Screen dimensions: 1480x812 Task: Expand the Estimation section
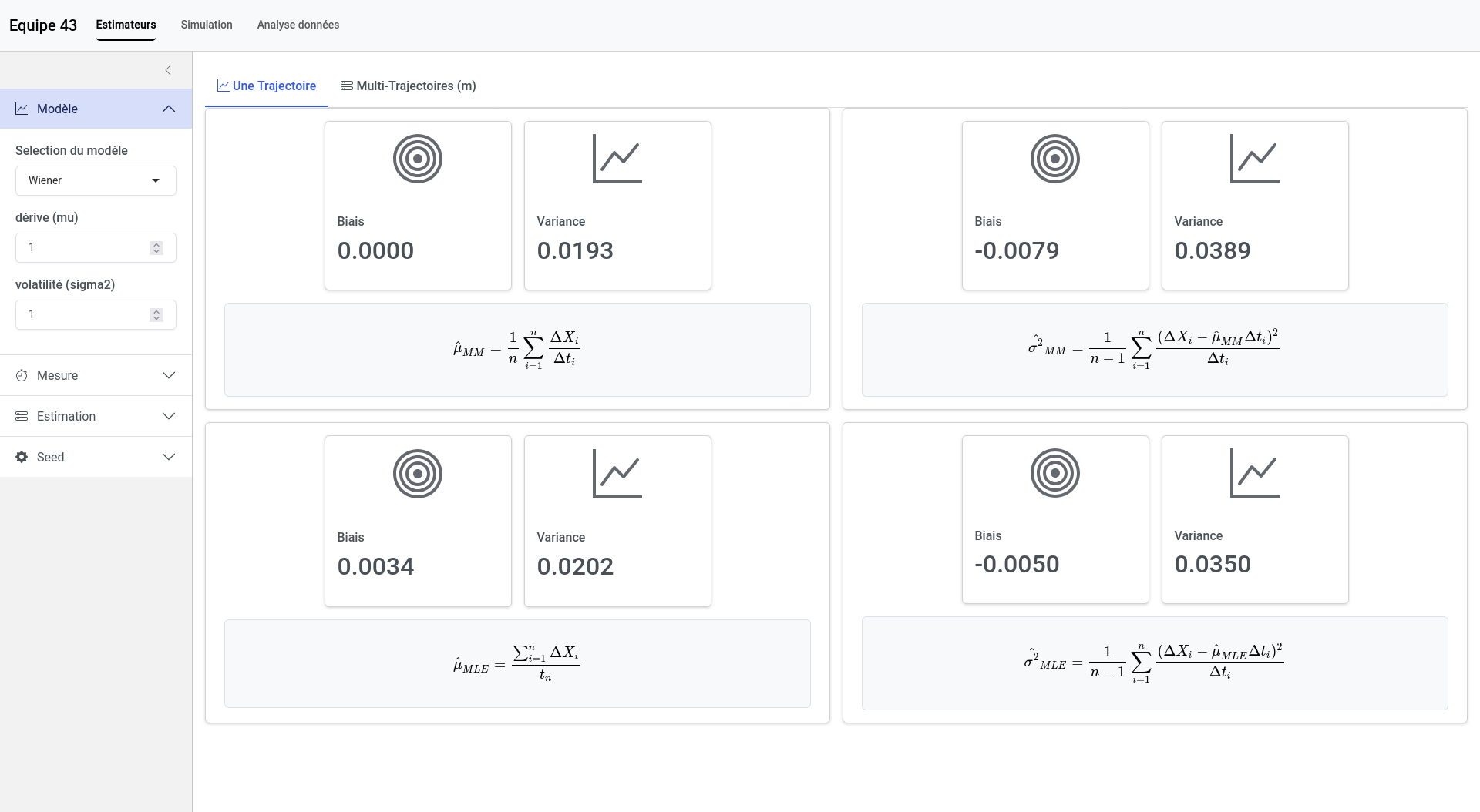pos(96,416)
